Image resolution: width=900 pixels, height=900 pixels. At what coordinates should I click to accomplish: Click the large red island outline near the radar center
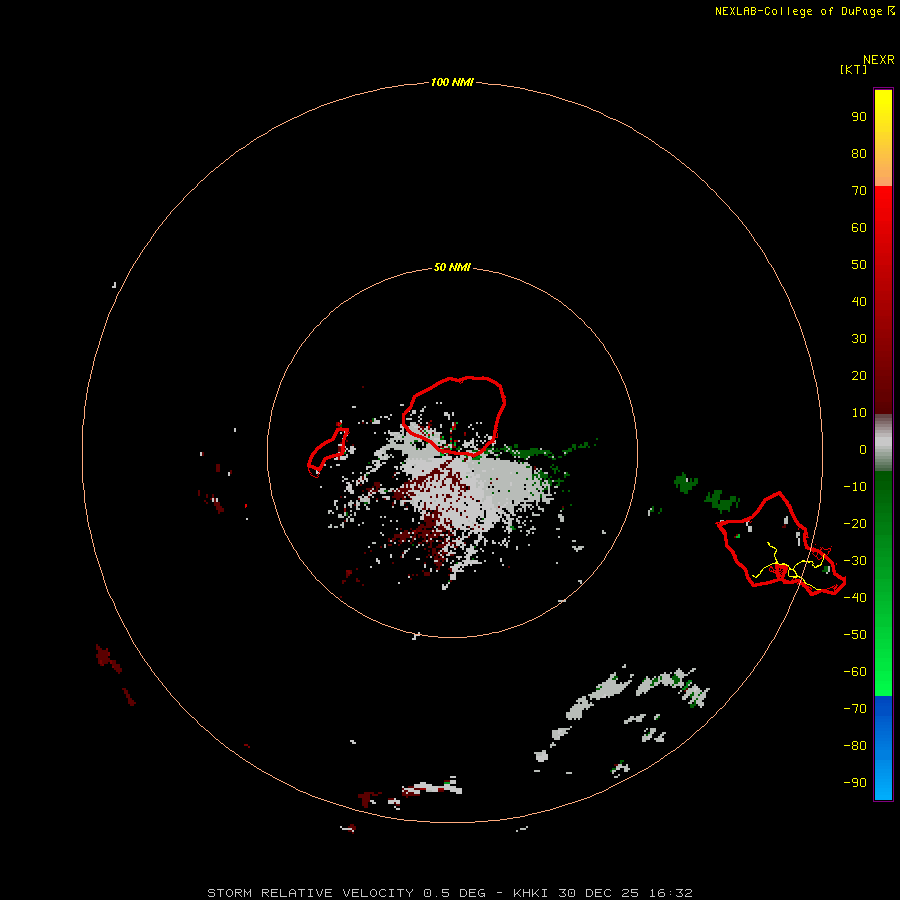tap(453, 416)
